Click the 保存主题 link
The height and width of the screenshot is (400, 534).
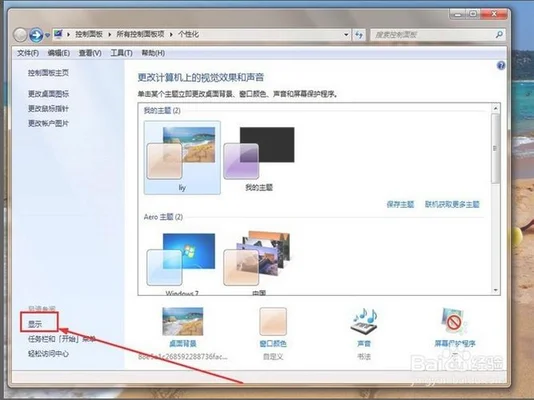point(400,204)
